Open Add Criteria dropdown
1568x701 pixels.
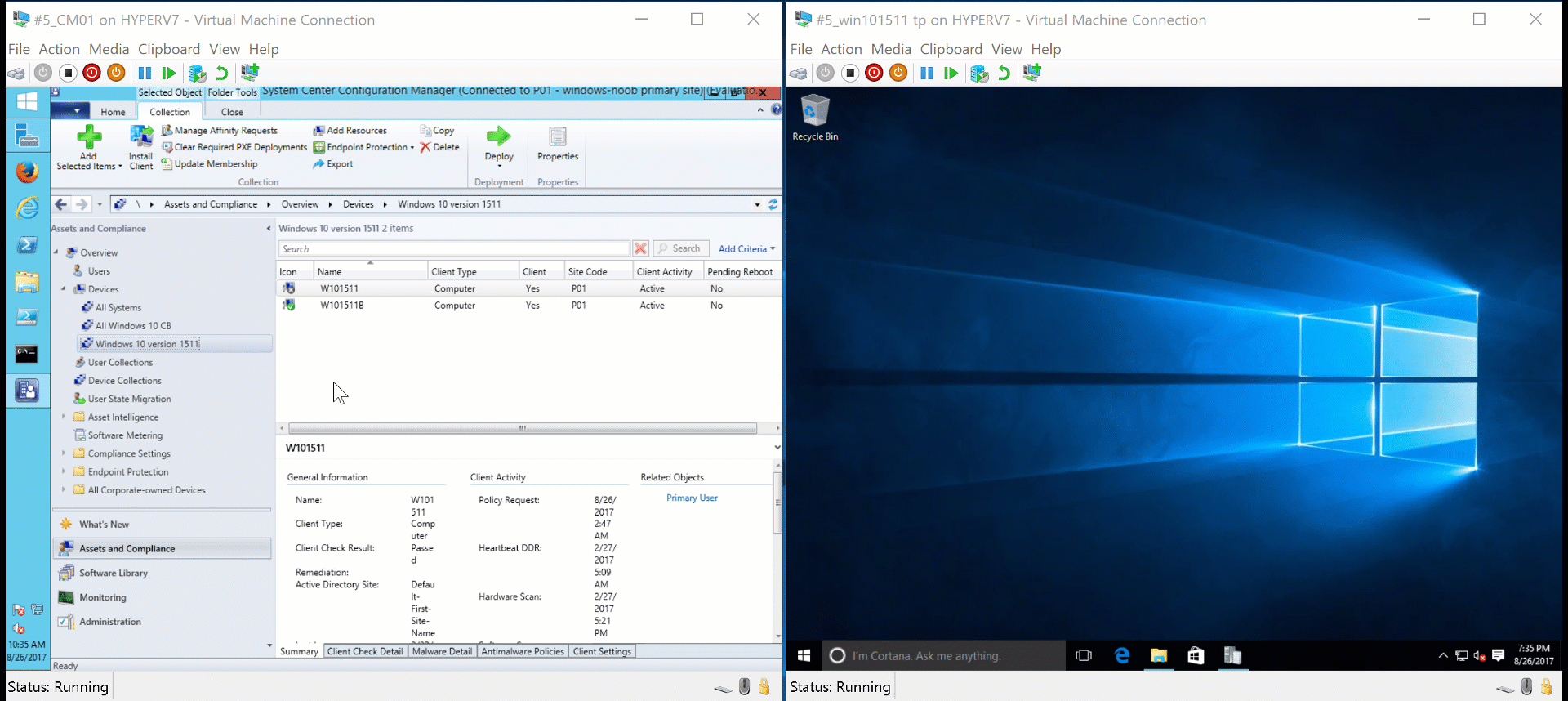click(746, 248)
